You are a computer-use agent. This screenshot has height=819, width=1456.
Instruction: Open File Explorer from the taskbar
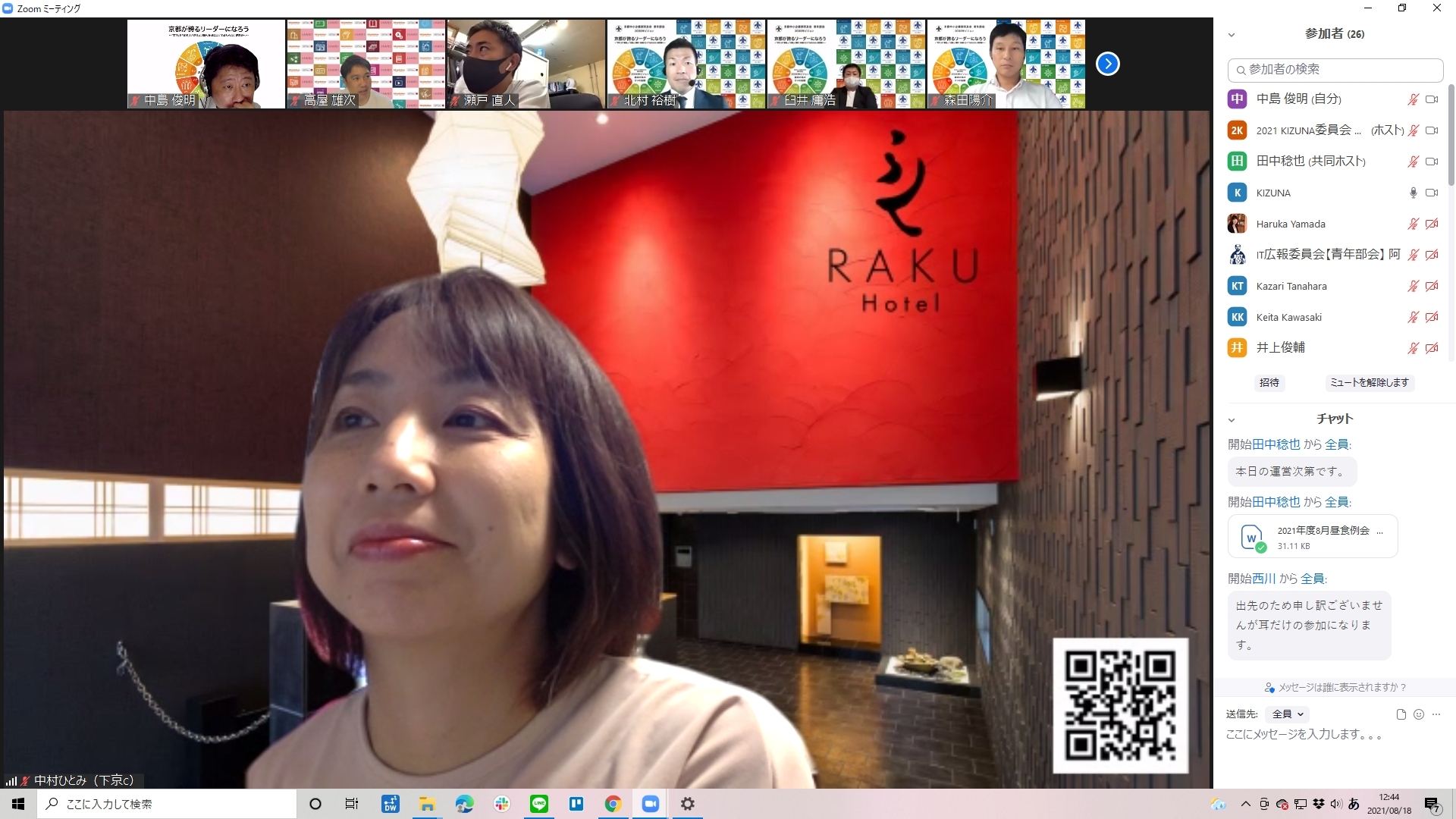coord(428,804)
